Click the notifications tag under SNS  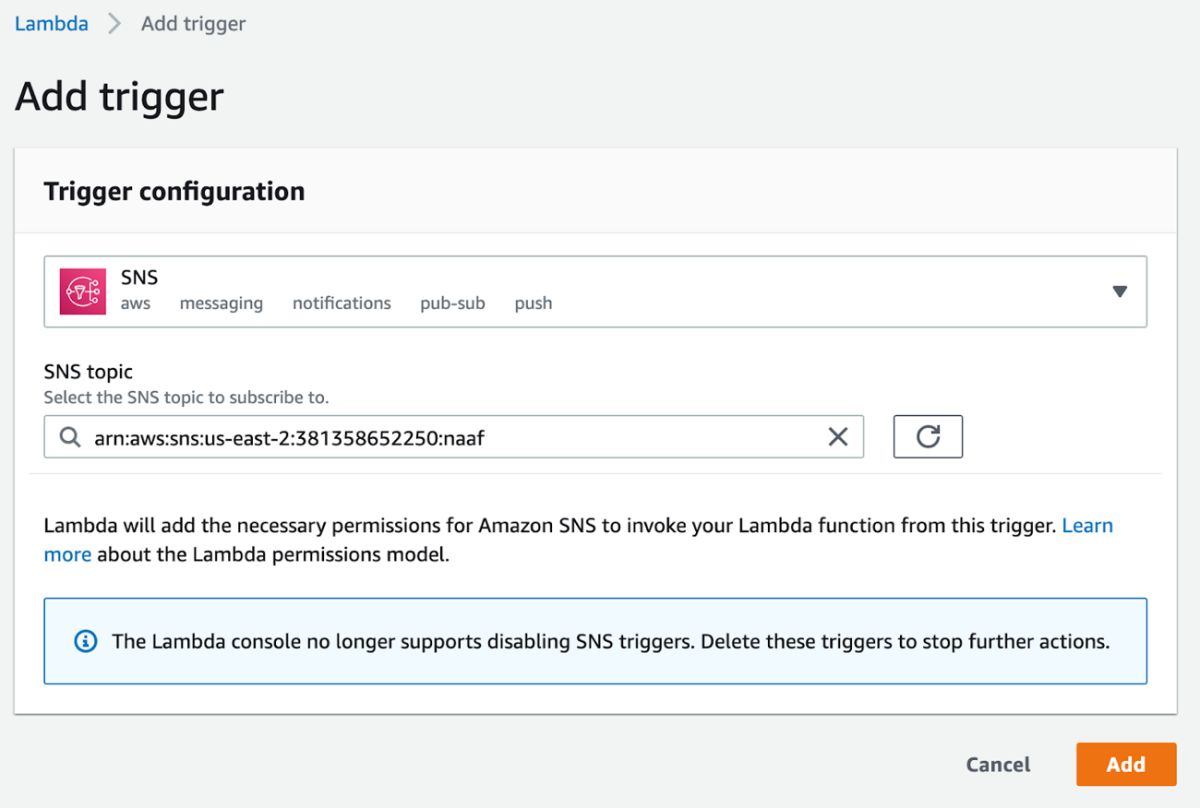tap(341, 303)
